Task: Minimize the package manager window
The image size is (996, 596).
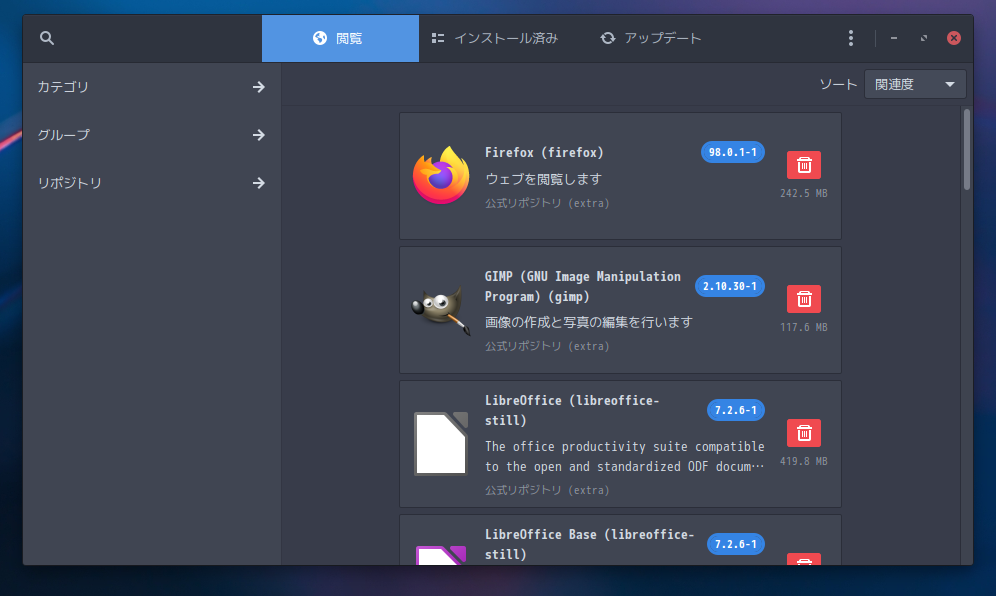Action: pyautogui.click(x=894, y=38)
